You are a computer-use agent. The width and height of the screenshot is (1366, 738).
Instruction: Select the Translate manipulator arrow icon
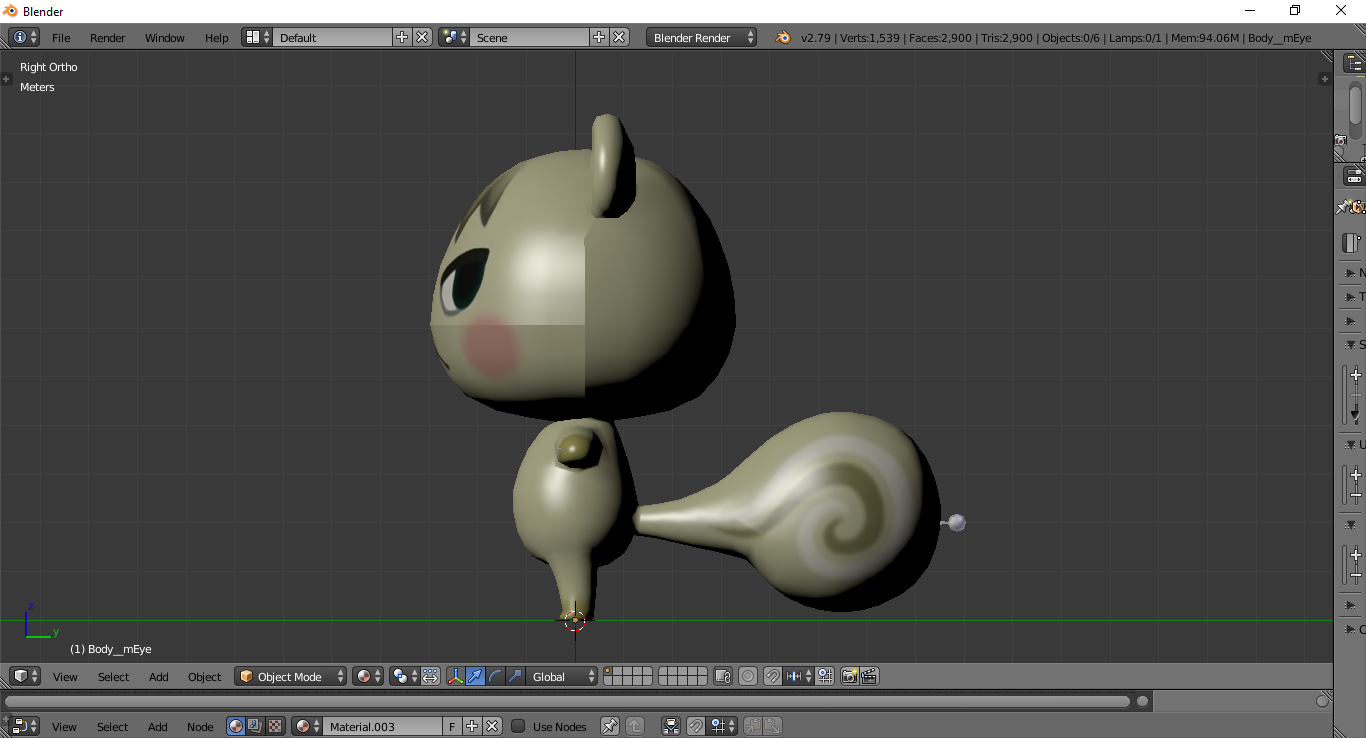point(475,677)
